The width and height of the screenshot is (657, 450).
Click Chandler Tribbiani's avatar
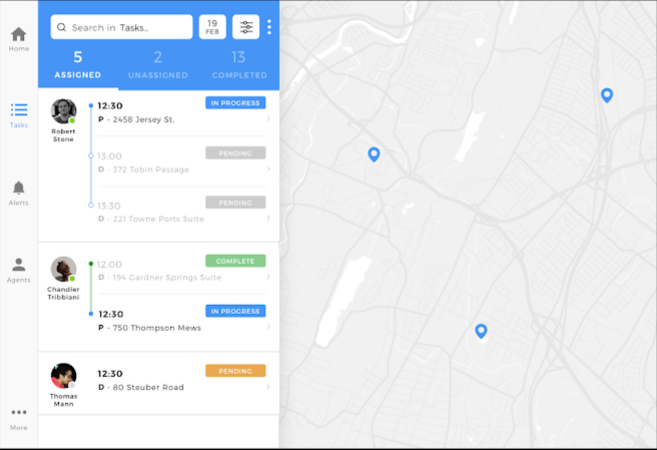click(x=64, y=269)
